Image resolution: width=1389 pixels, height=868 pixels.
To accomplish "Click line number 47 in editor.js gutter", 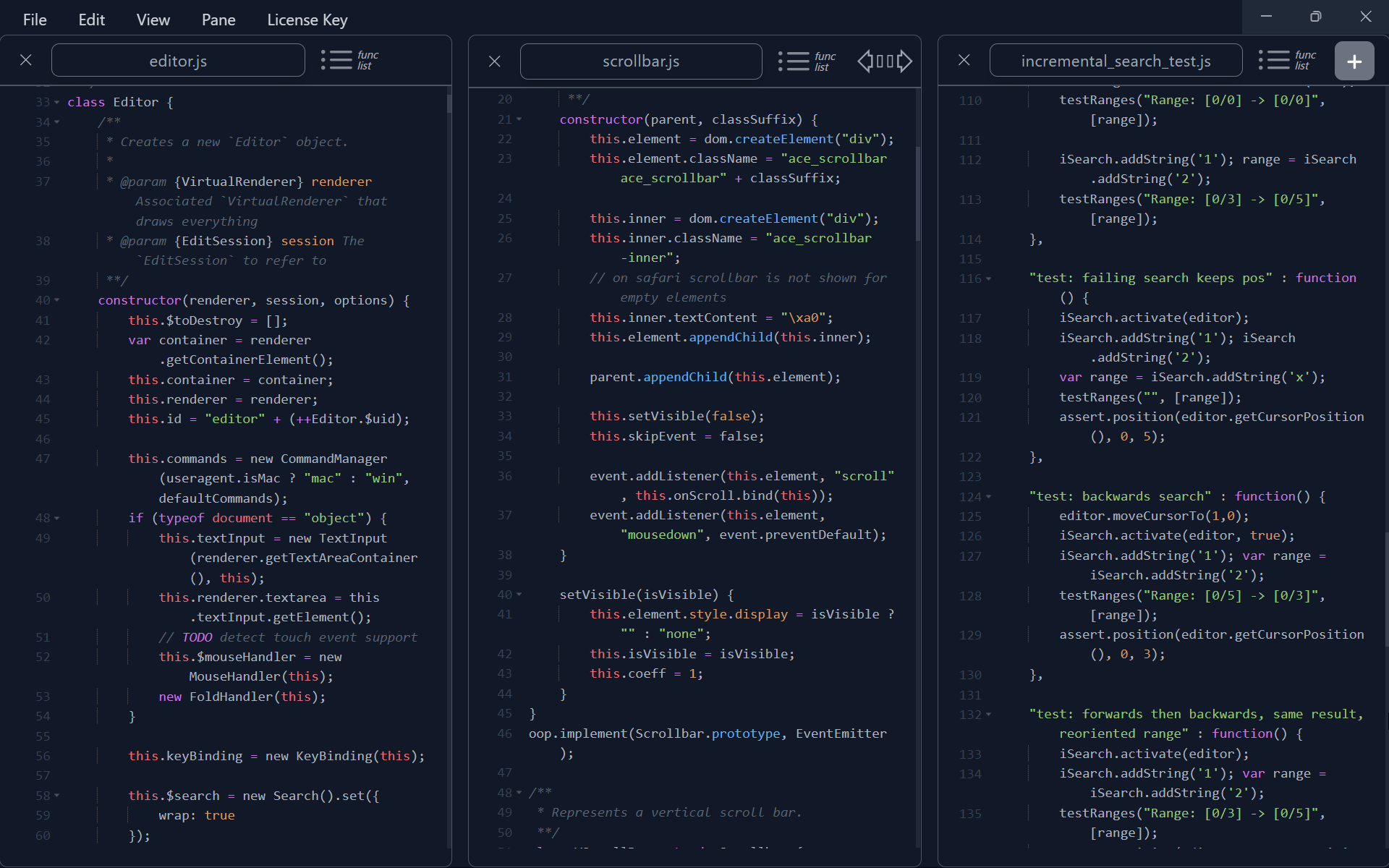I will 43,459.
